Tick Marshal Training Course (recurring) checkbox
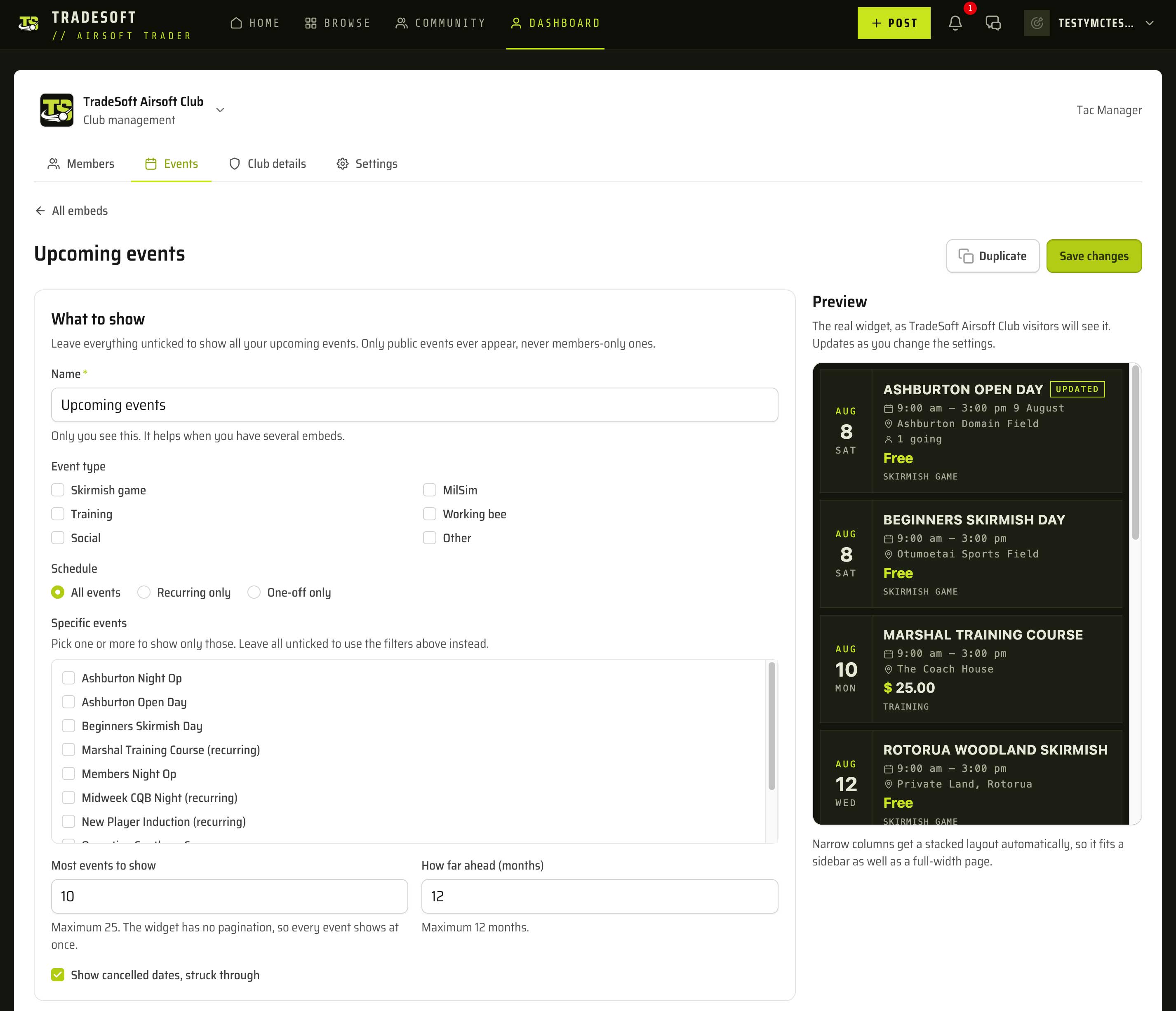This screenshot has height=1011, width=1176. pyautogui.click(x=69, y=749)
